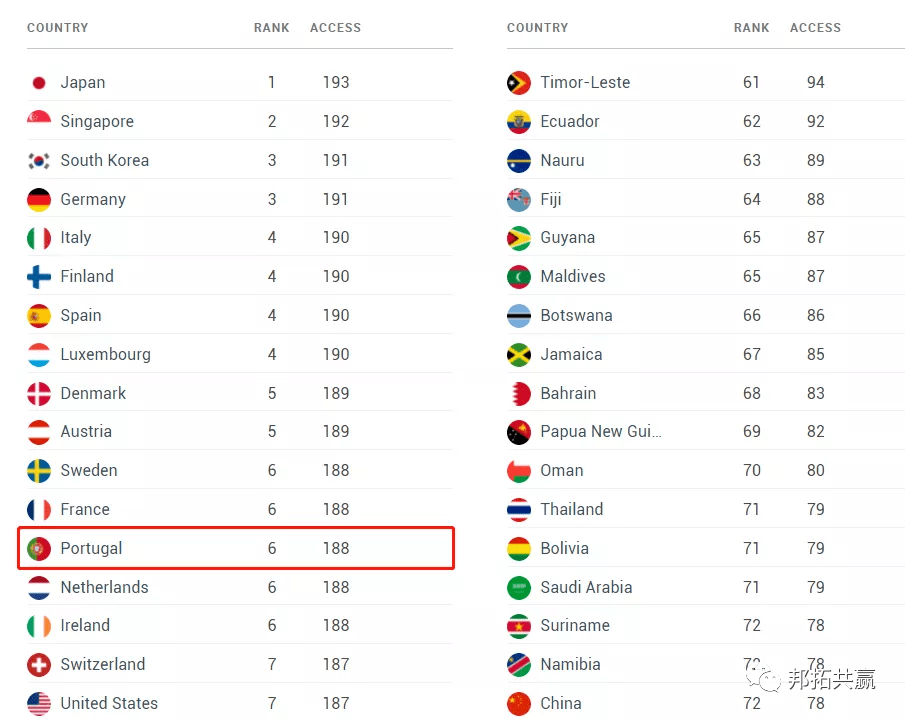This screenshot has width=905, height=719.
Task: Click the Portugal flag icon
Action: coord(39,549)
